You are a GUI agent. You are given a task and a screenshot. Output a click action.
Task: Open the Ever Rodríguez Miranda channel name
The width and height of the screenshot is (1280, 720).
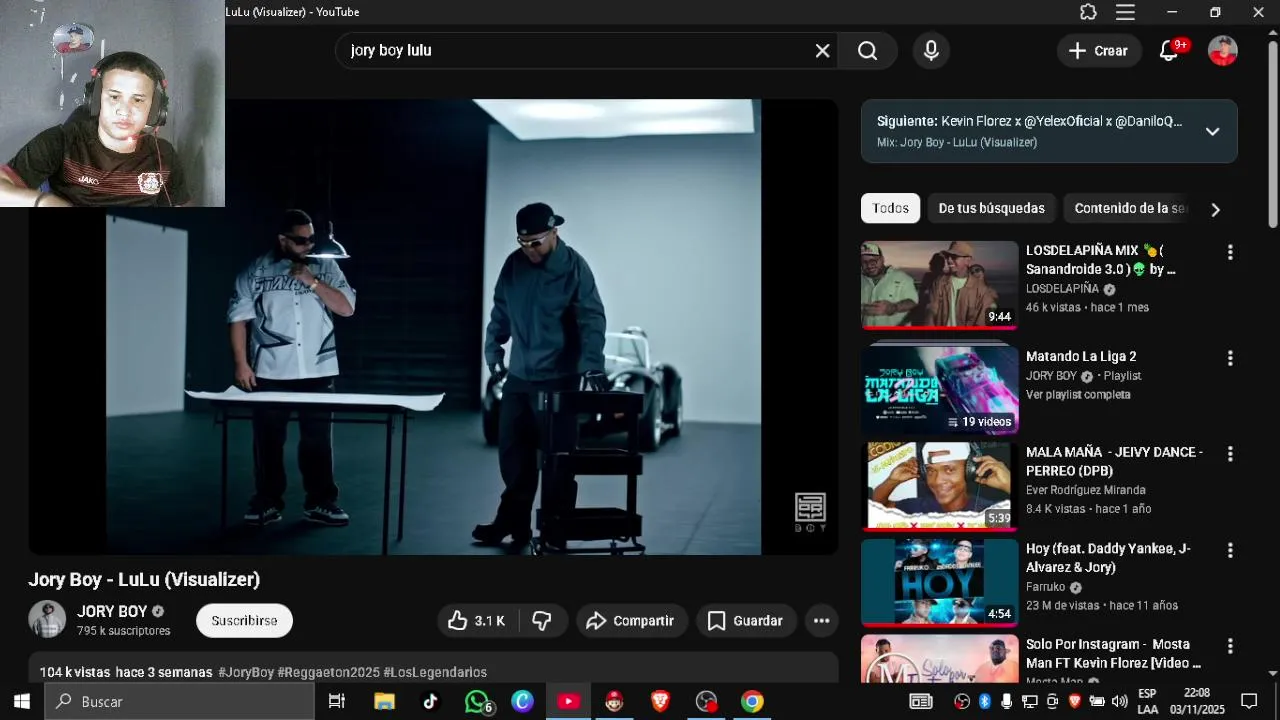(1086, 490)
